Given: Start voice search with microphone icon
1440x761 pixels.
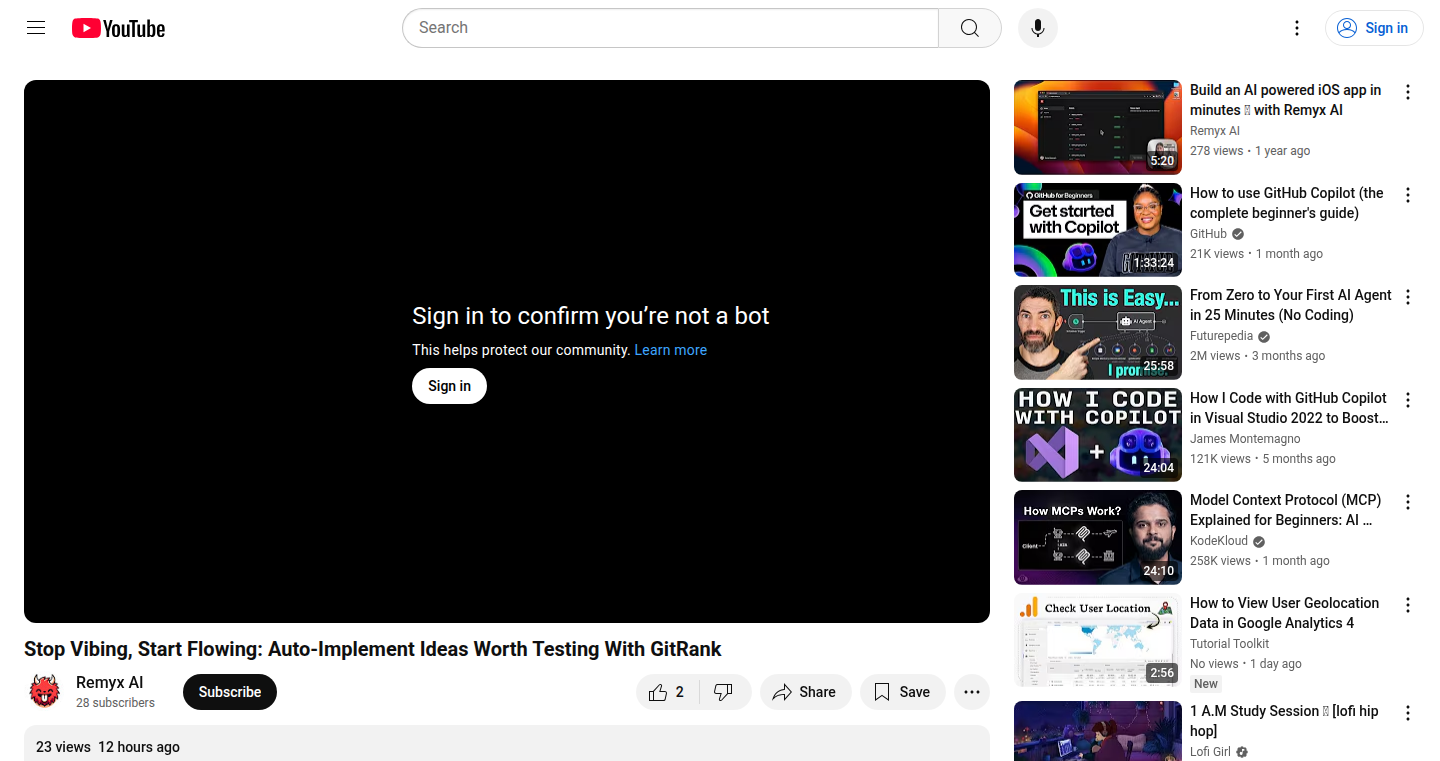Looking at the screenshot, I should click(1038, 28).
